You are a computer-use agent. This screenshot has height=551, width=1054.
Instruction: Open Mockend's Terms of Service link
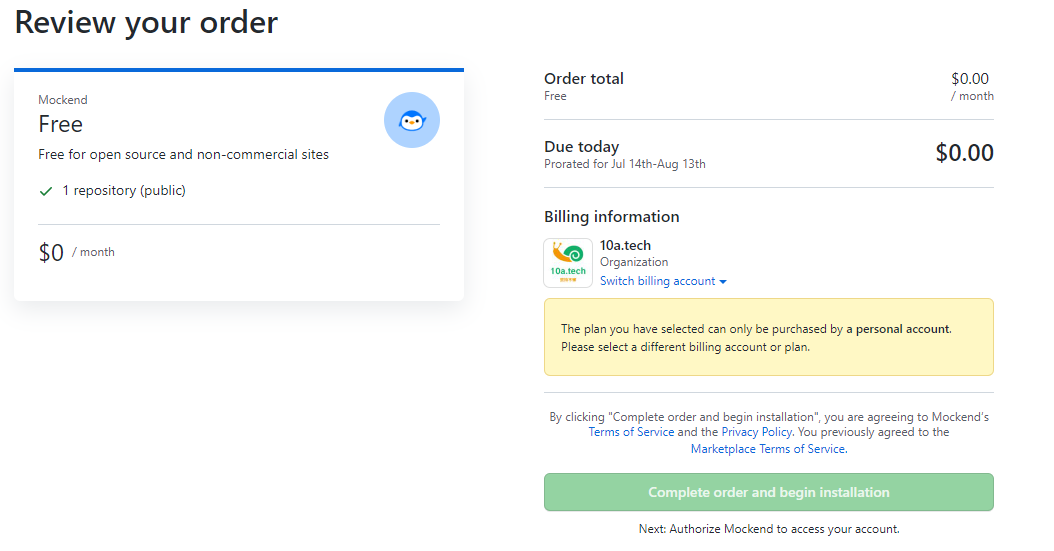point(631,432)
